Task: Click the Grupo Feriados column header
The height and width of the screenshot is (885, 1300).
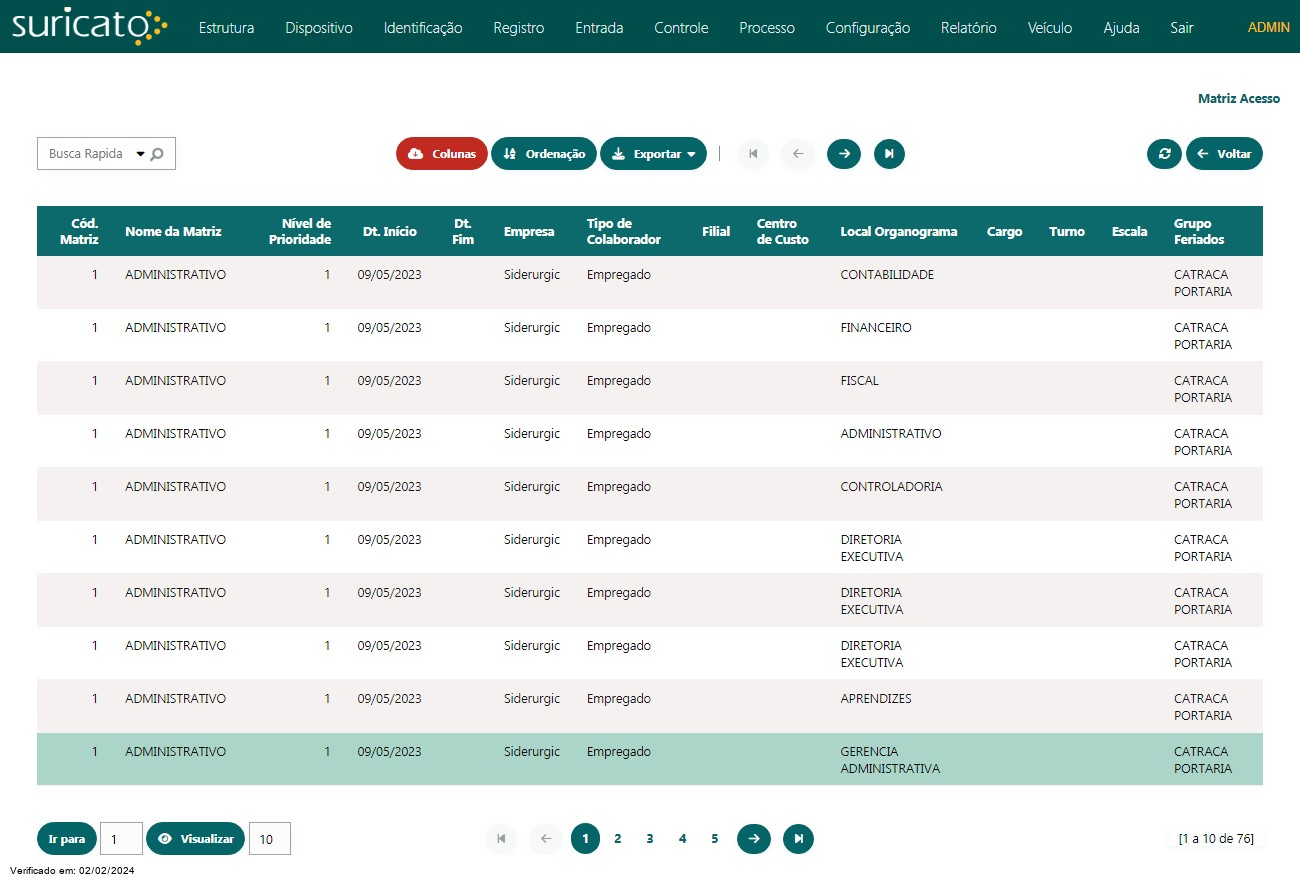Action: click(1199, 231)
